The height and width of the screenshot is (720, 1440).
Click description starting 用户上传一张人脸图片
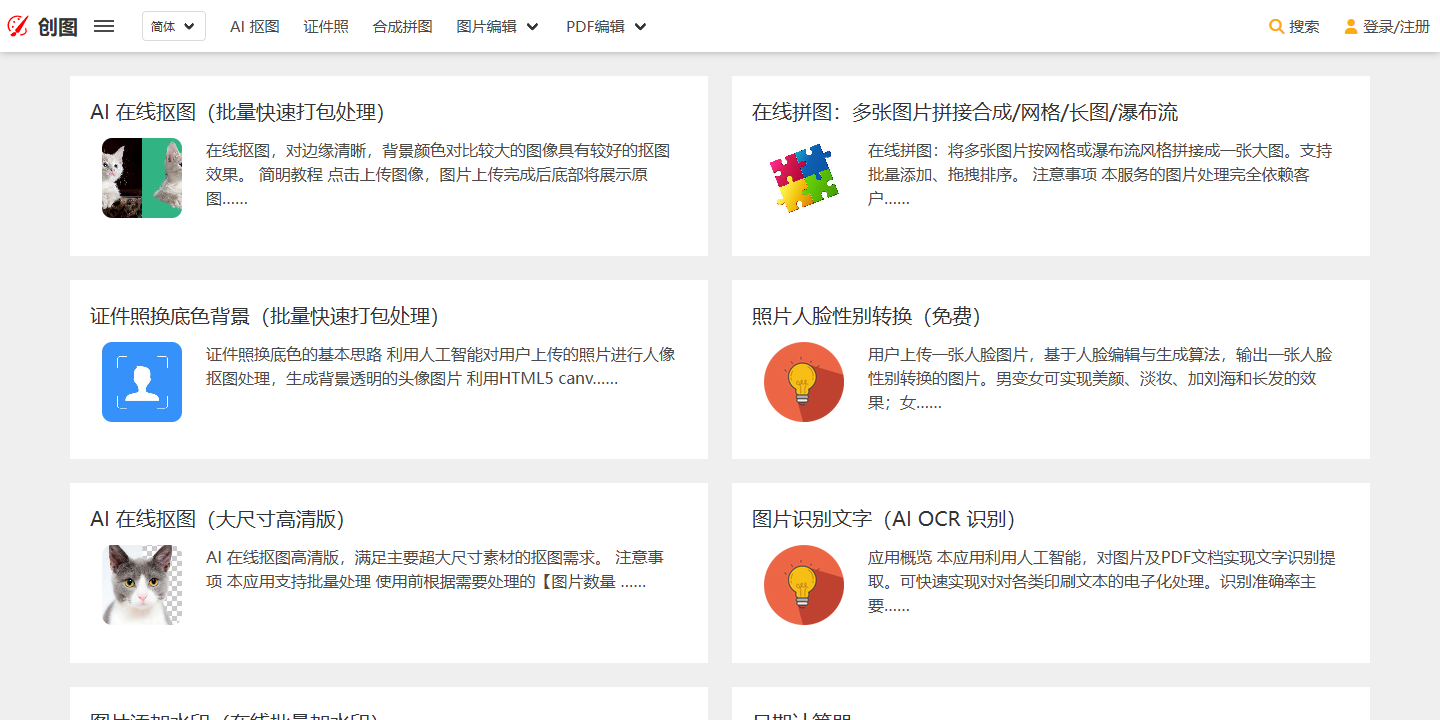(x=1100, y=378)
